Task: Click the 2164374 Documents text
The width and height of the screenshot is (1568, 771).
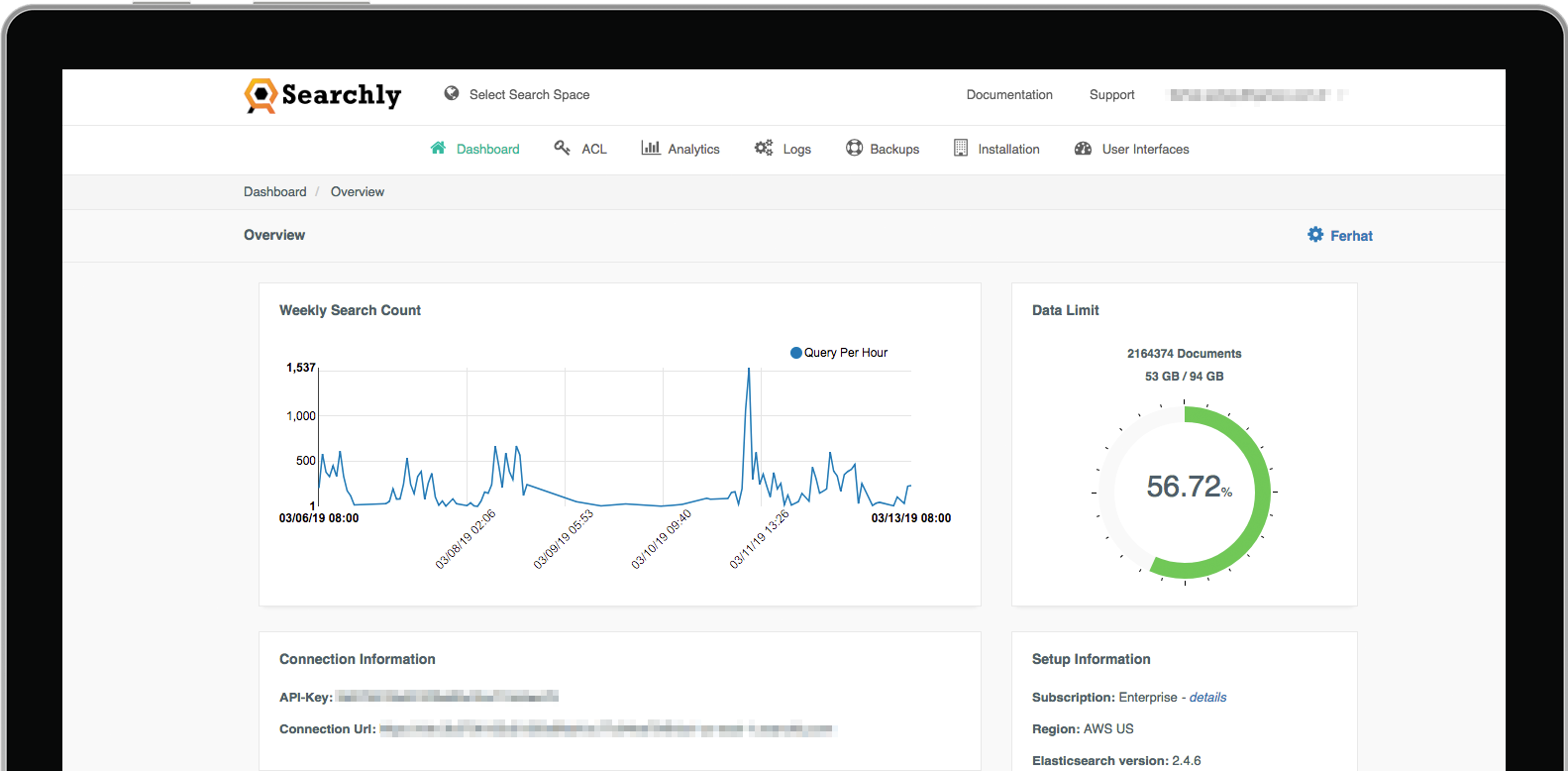Action: click(x=1184, y=354)
